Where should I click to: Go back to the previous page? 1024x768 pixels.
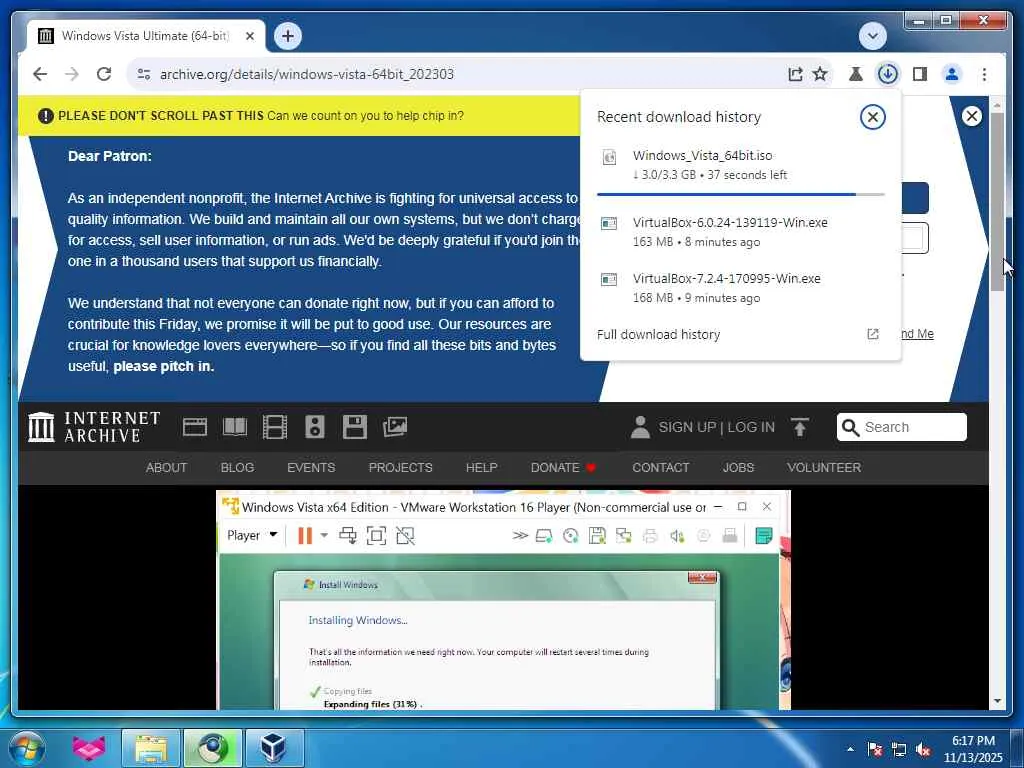point(40,74)
